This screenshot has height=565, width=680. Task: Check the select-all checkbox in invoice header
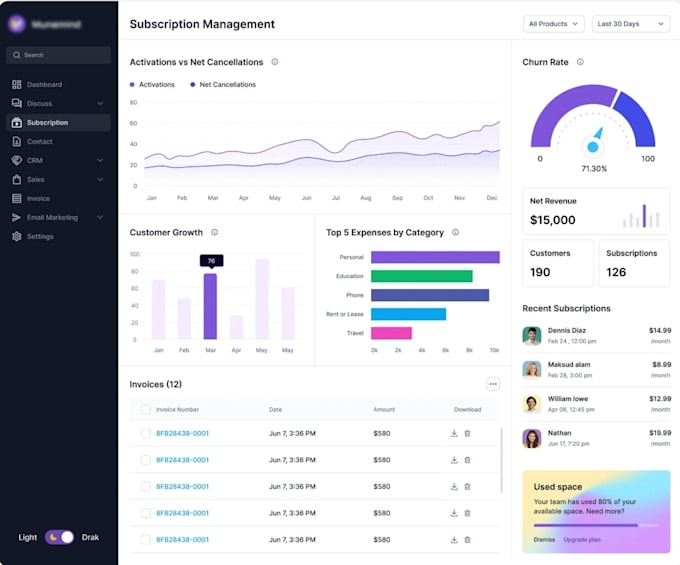[146, 409]
